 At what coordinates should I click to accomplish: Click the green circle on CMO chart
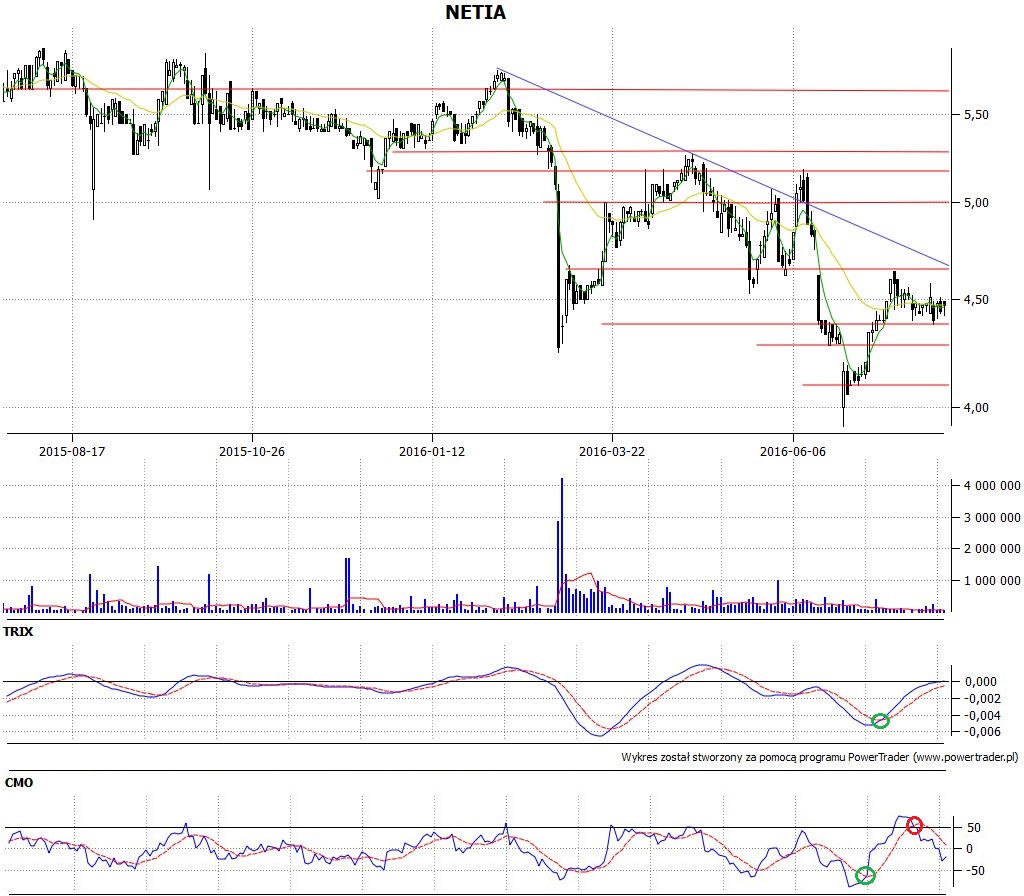pos(865,875)
